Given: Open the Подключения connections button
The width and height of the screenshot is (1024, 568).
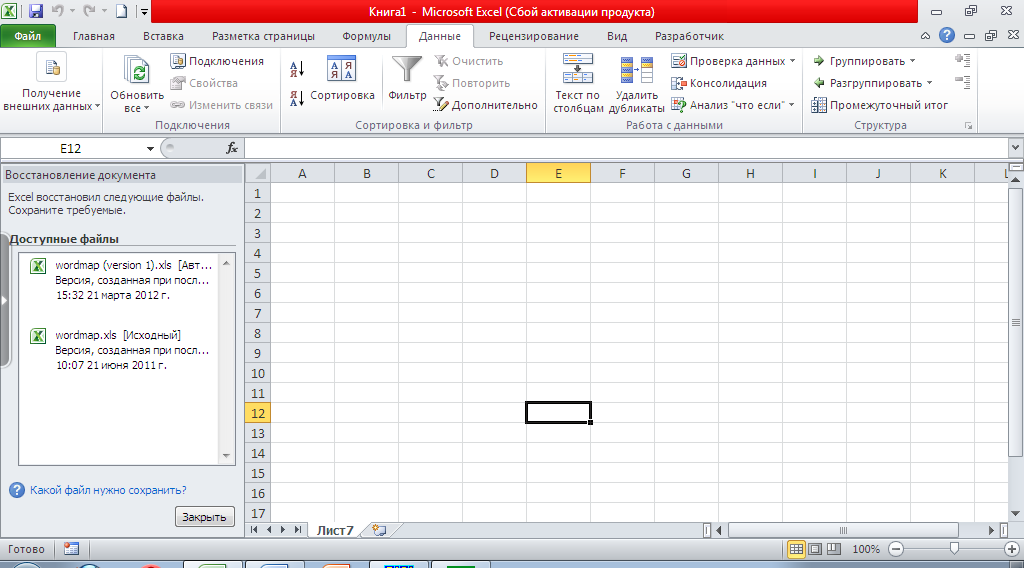Looking at the screenshot, I should (x=217, y=61).
